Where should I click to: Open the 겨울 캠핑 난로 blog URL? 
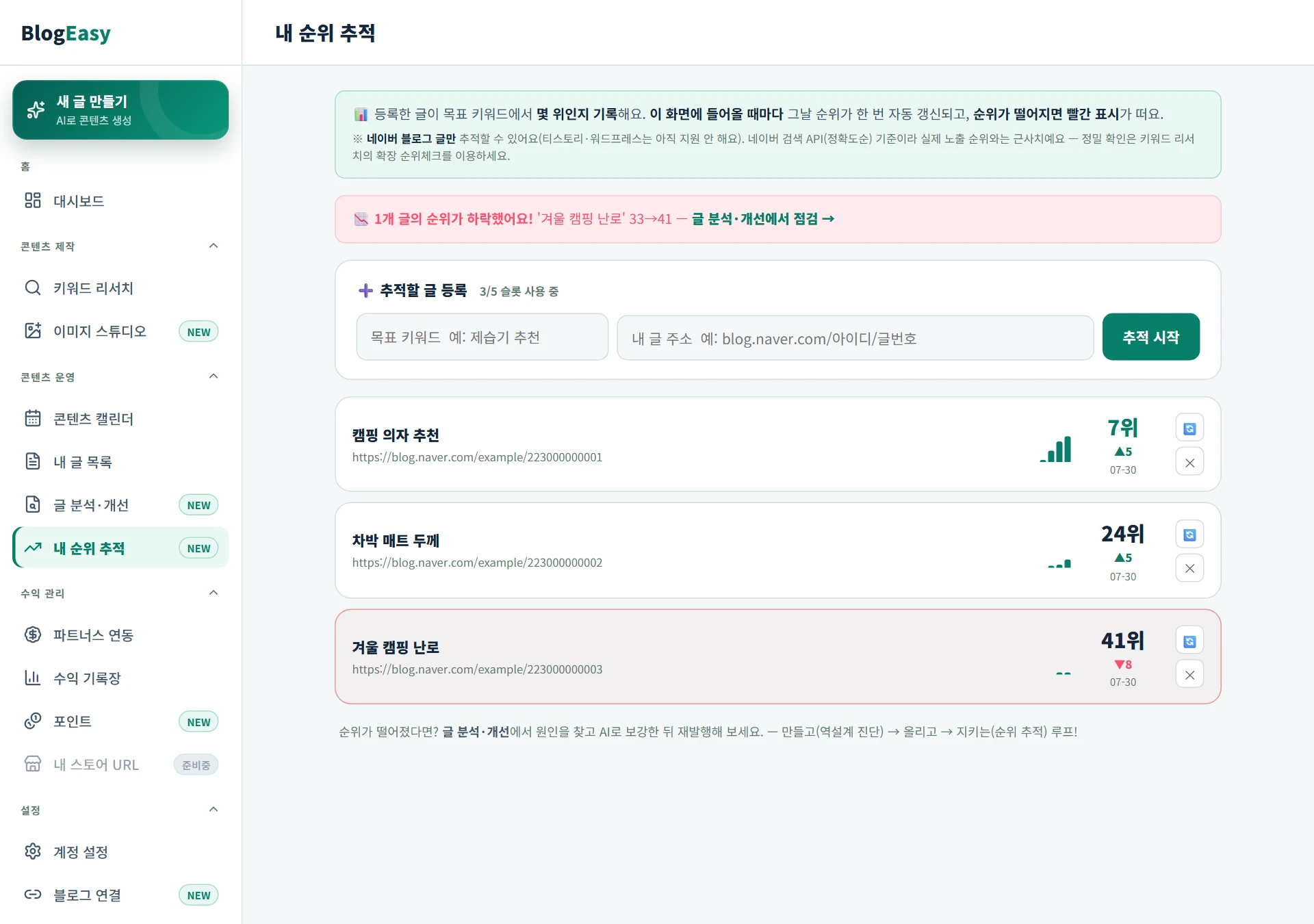point(477,669)
